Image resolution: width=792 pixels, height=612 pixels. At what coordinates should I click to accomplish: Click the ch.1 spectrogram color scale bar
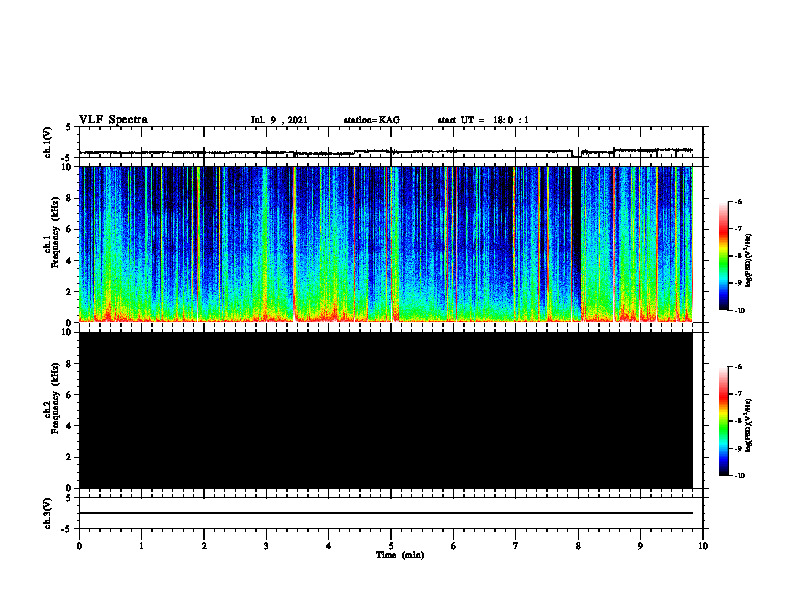pos(723,256)
